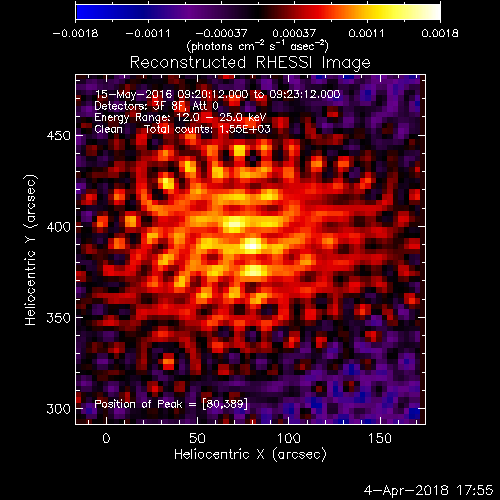
Task: Click the colorbar value '0.0018' at right
Action: coord(440,33)
